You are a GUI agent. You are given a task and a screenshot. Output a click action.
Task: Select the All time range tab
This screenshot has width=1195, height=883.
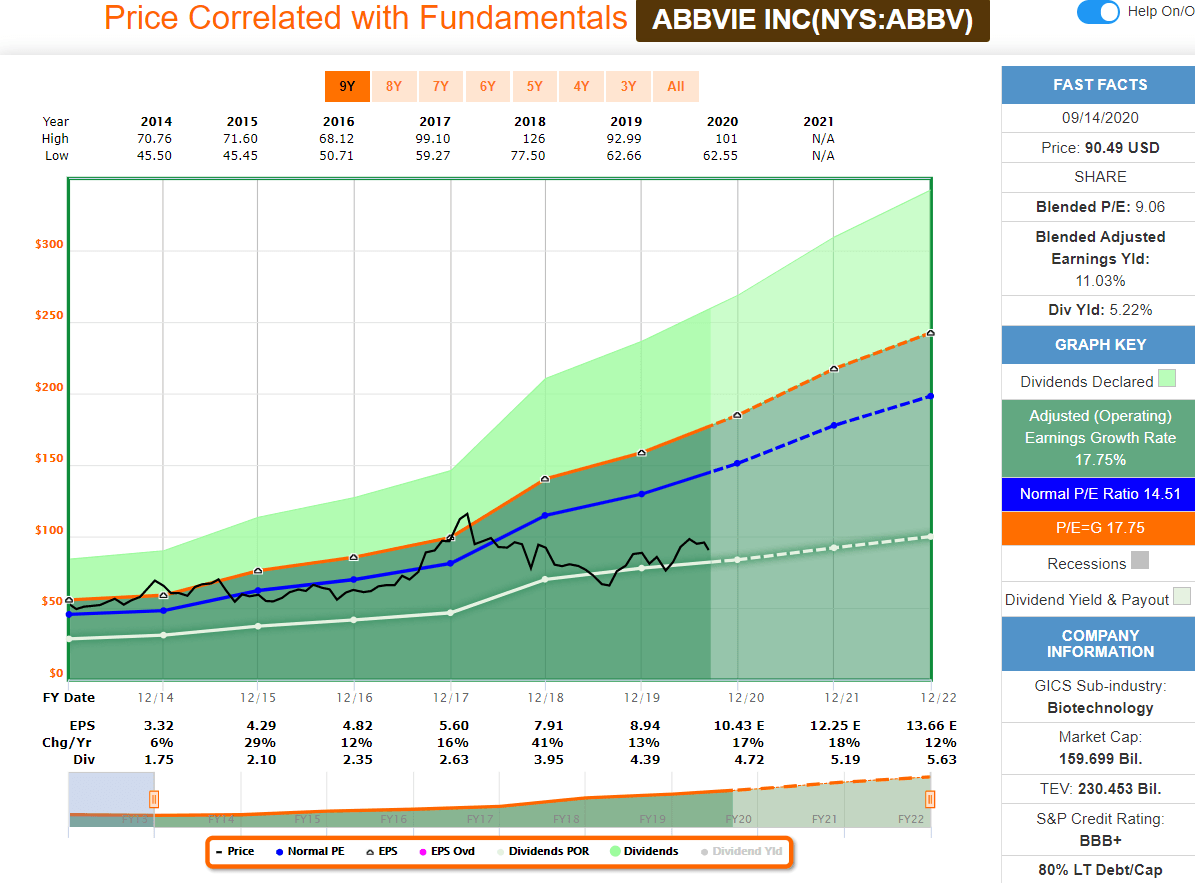(675, 86)
